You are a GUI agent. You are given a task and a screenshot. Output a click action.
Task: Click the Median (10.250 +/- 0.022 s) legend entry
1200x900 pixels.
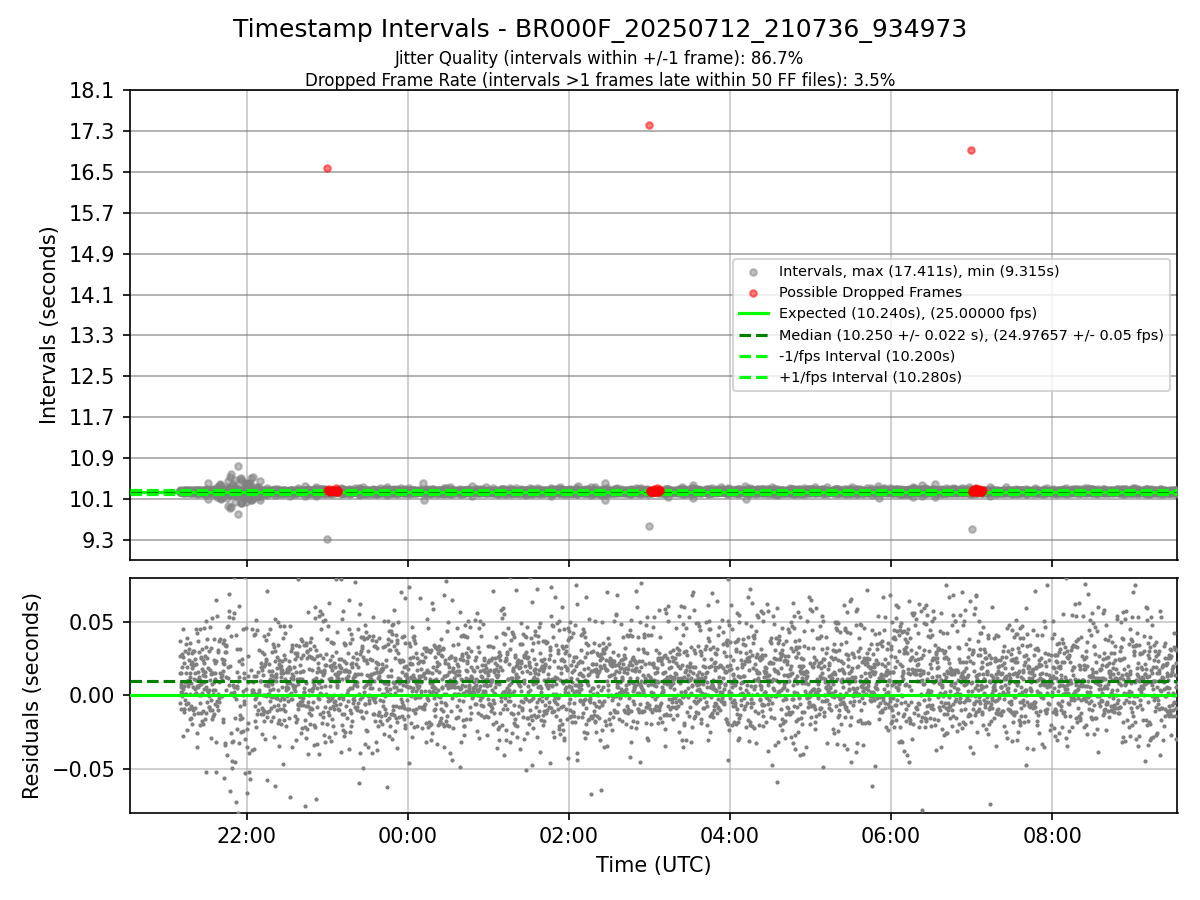pos(971,335)
